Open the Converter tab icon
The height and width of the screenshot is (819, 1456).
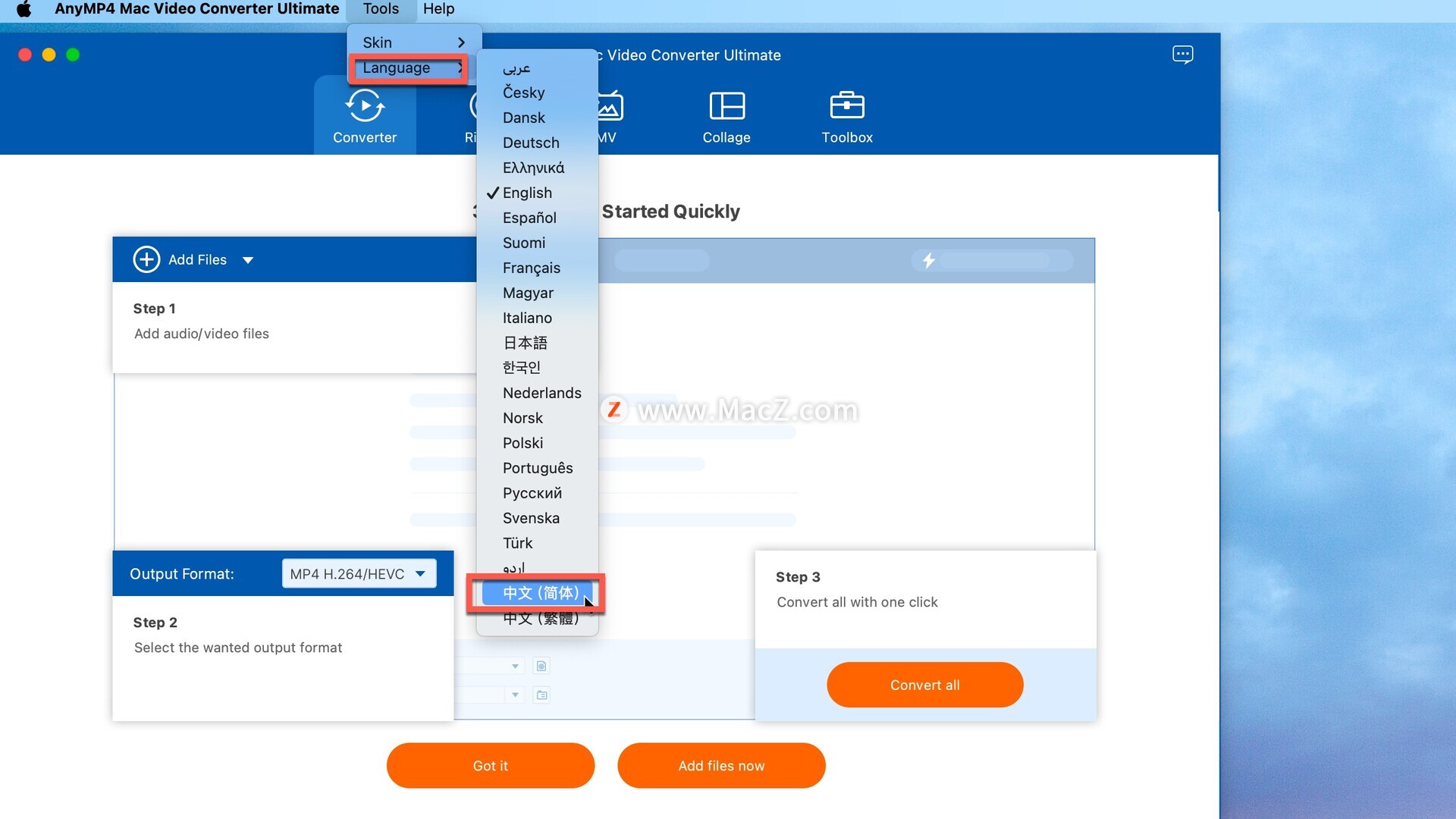(x=365, y=106)
